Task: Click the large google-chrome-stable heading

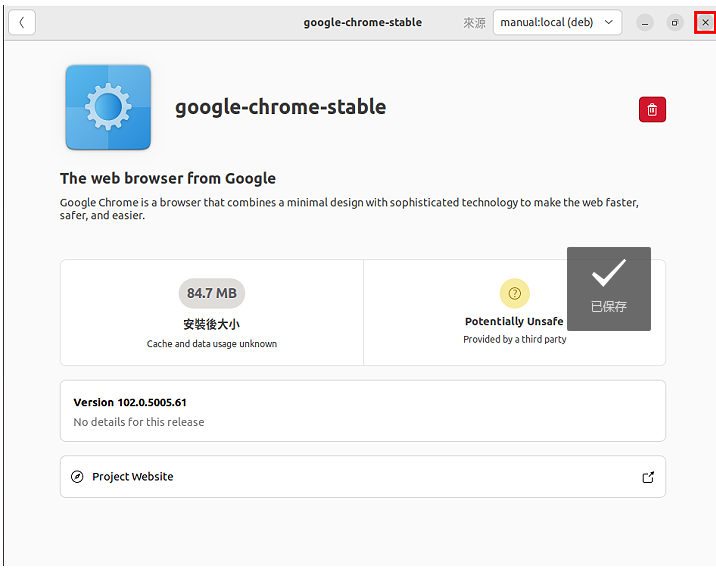Action: (x=280, y=107)
